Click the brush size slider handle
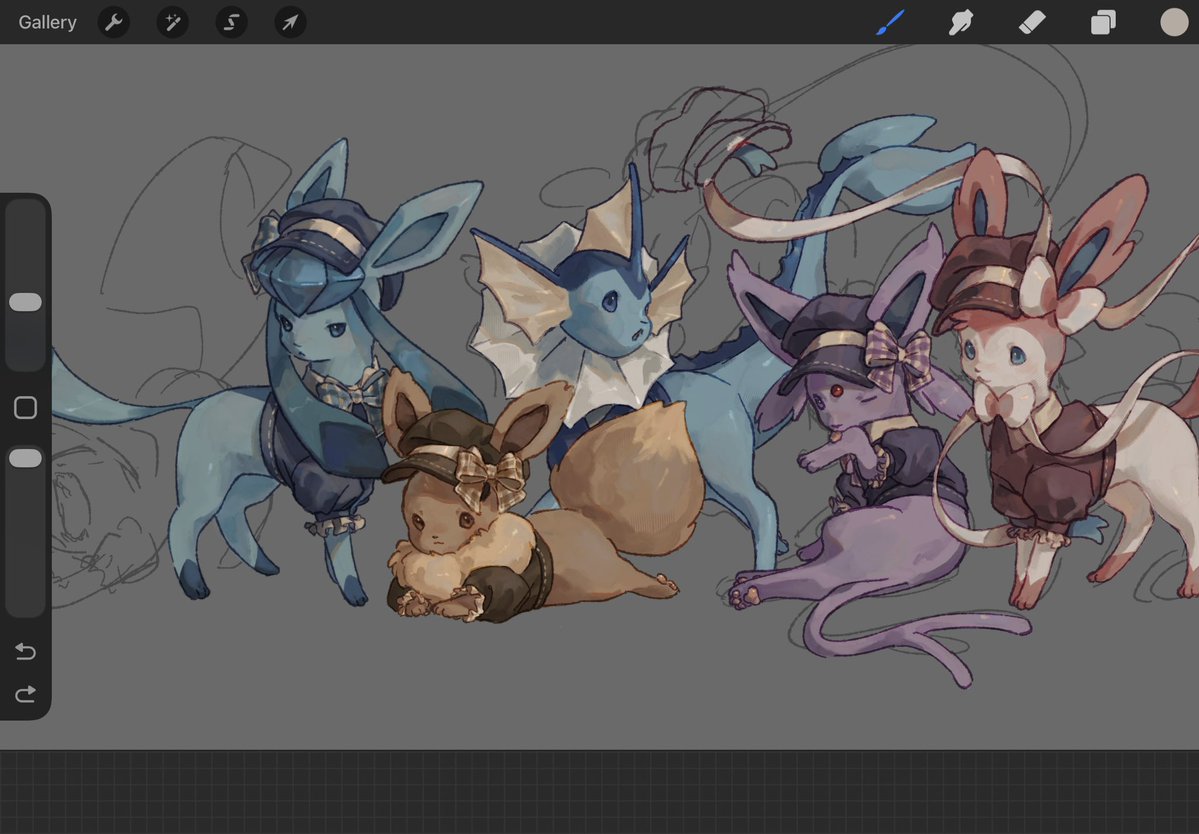The image size is (1199, 834). pos(25,302)
